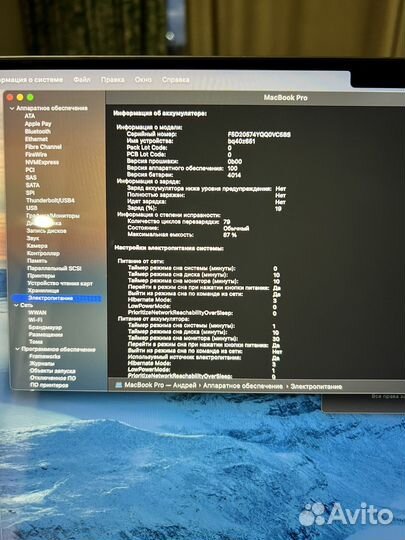Select the highlighted Электропитание item
The height and width of the screenshot is (540, 405).
[57, 298]
